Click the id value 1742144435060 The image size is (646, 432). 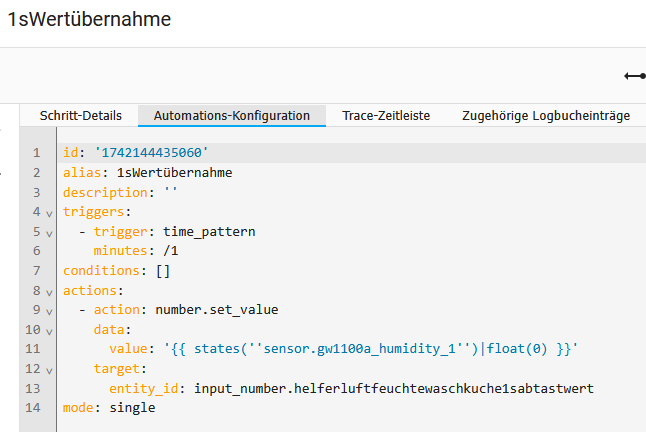coord(151,153)
